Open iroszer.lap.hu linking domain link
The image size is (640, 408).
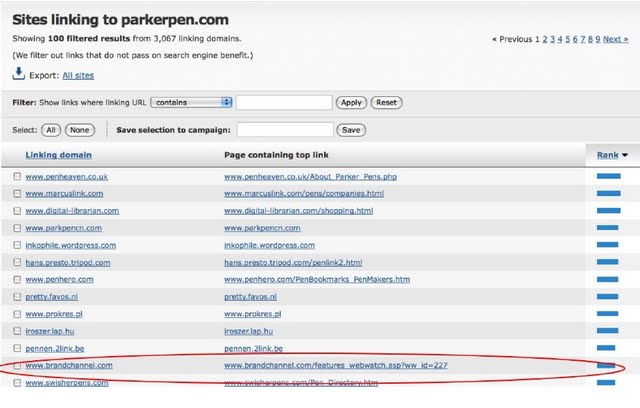[50, 331]
